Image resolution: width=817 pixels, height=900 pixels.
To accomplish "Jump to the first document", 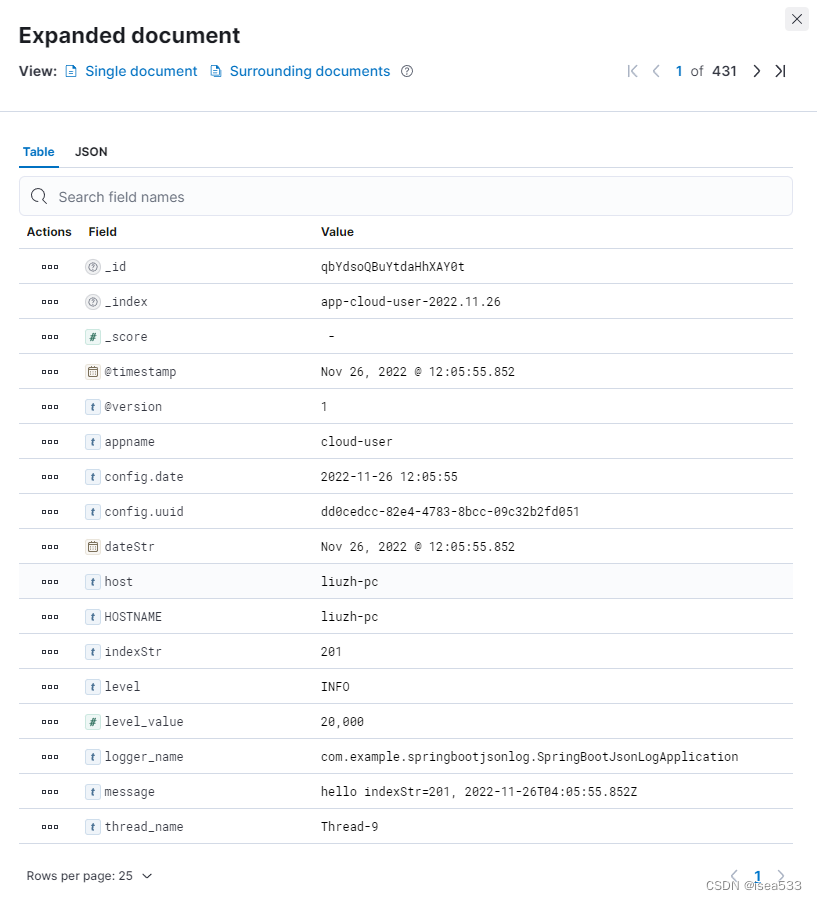I will click(x=632, y=71).
